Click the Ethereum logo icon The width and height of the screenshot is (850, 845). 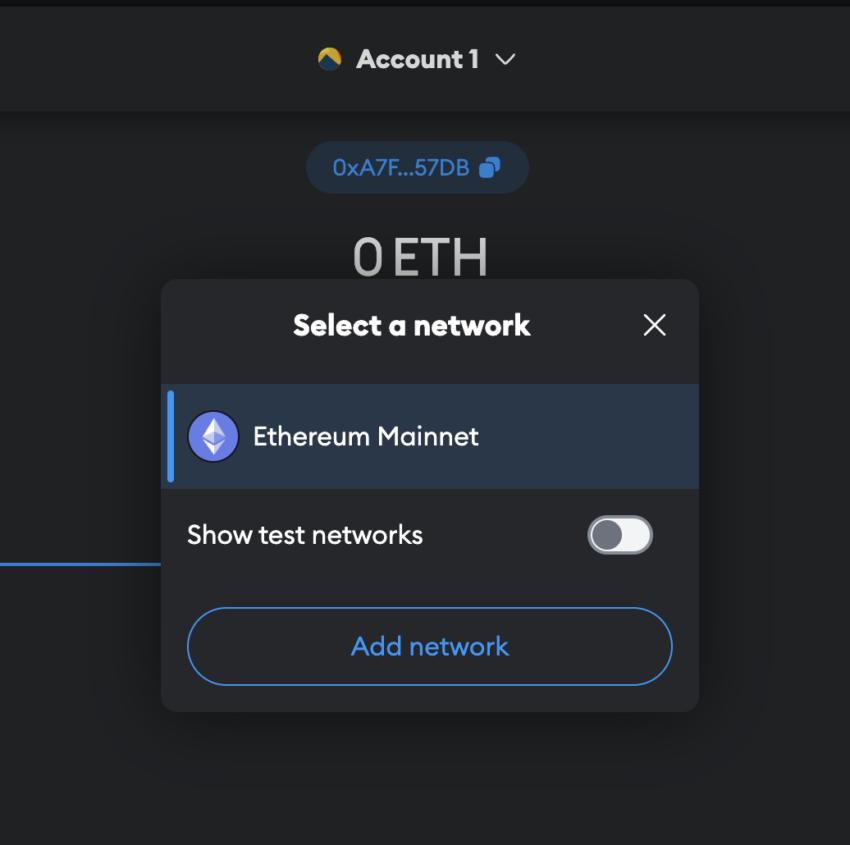coord(213,436)
